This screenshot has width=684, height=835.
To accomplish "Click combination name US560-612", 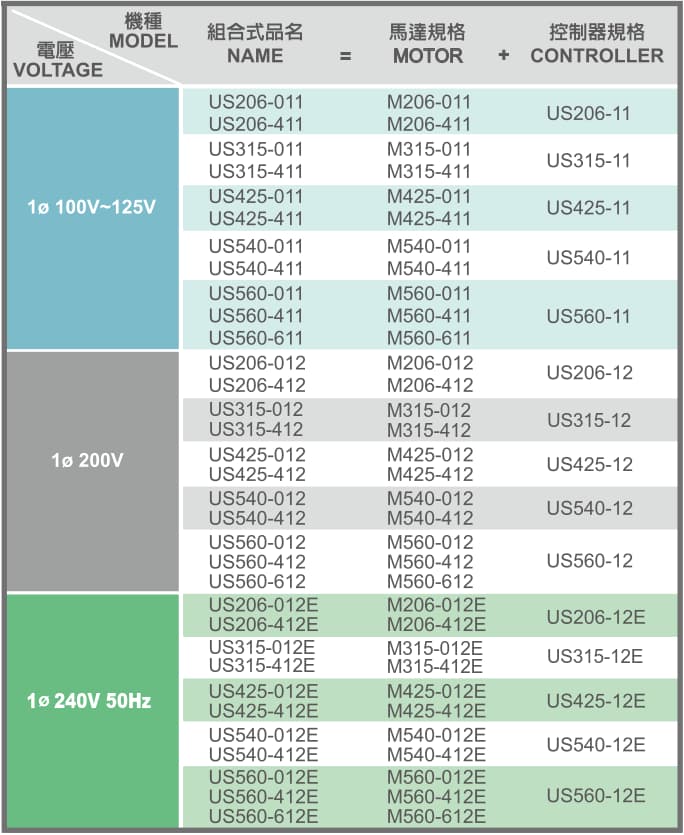I will click(x=257, y=582).
